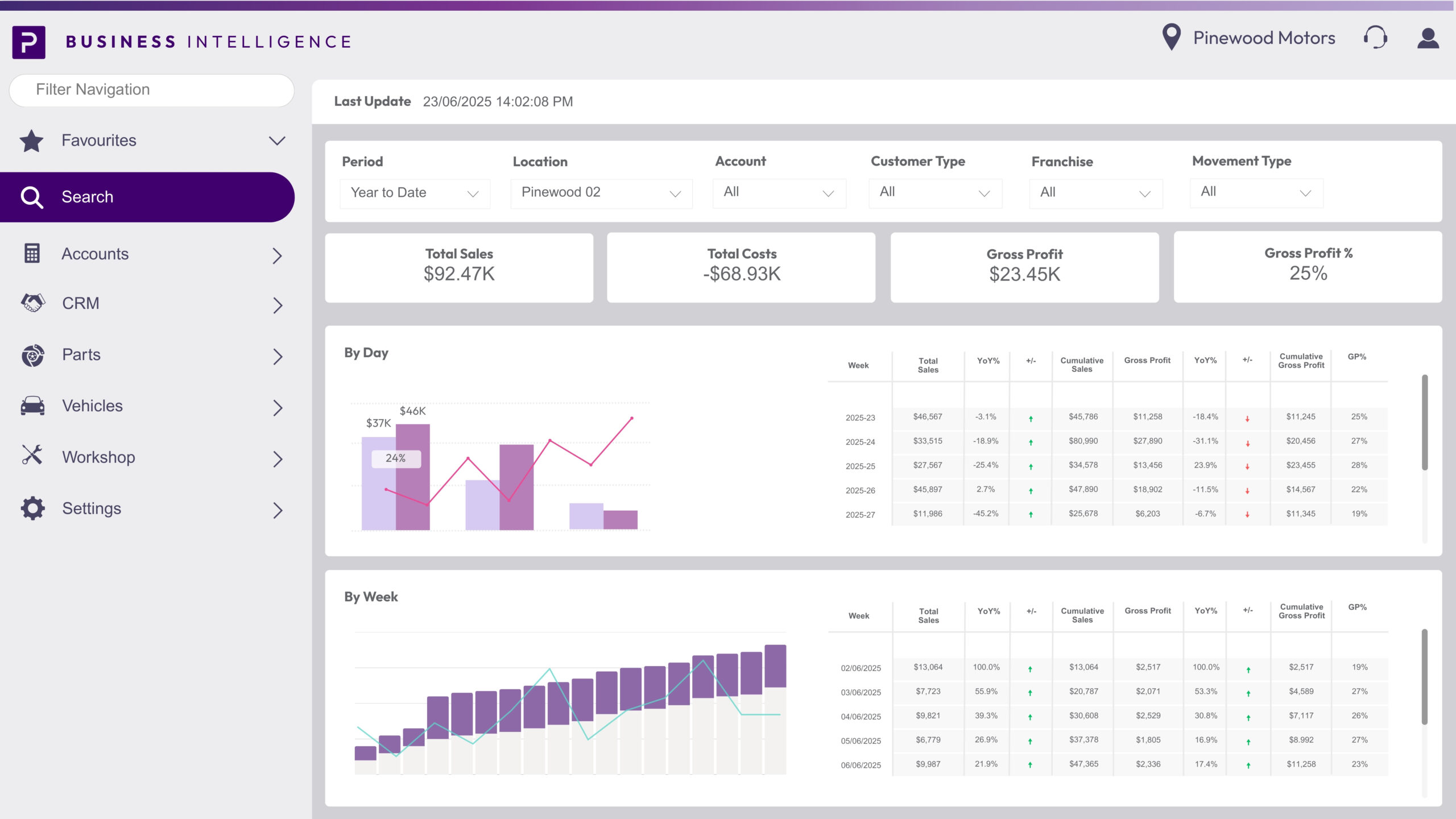Click the Total Sales summary card
This screenshot has width=1456, height=819.
[x=459, y=267]
